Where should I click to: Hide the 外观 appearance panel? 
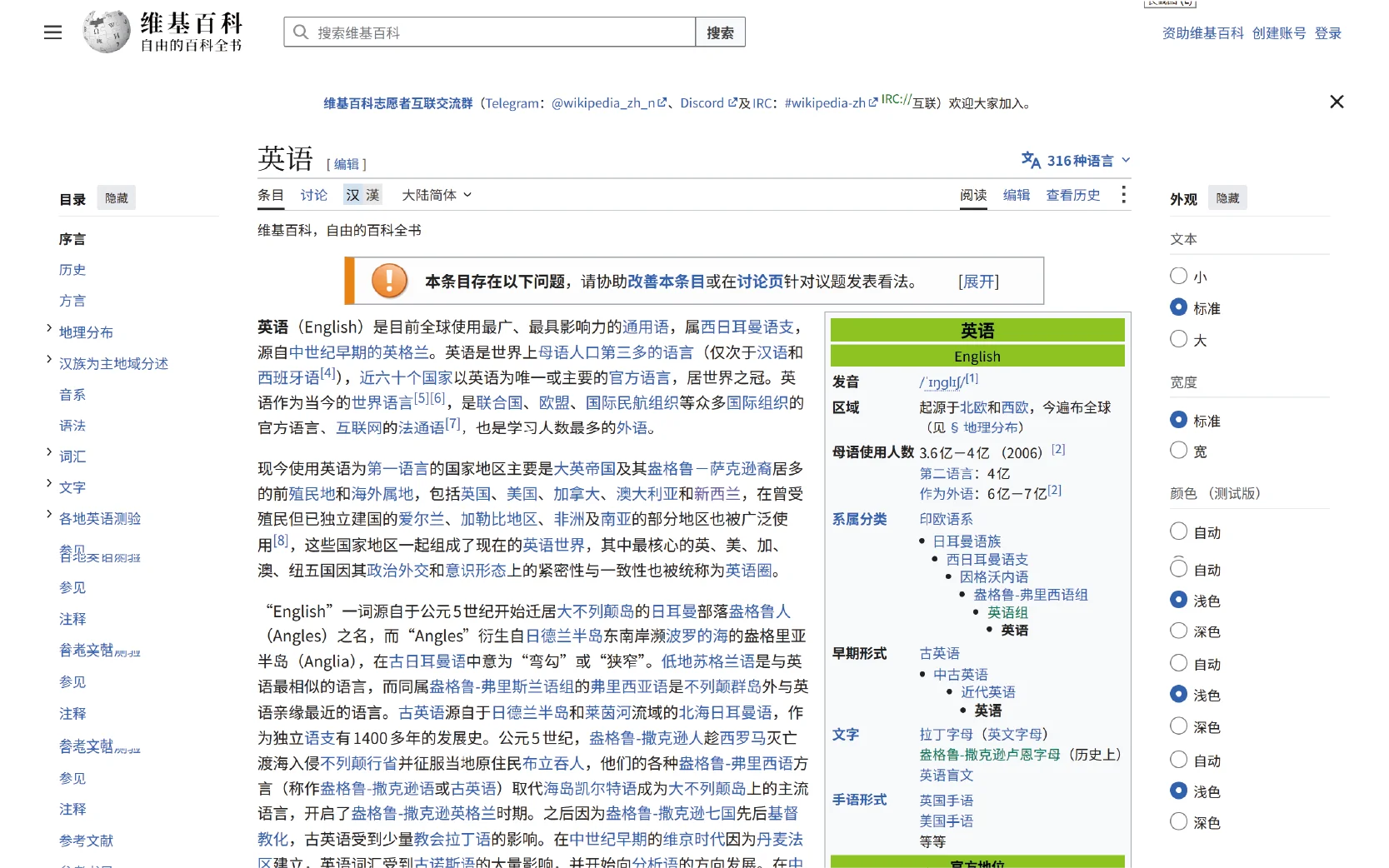1227,198
